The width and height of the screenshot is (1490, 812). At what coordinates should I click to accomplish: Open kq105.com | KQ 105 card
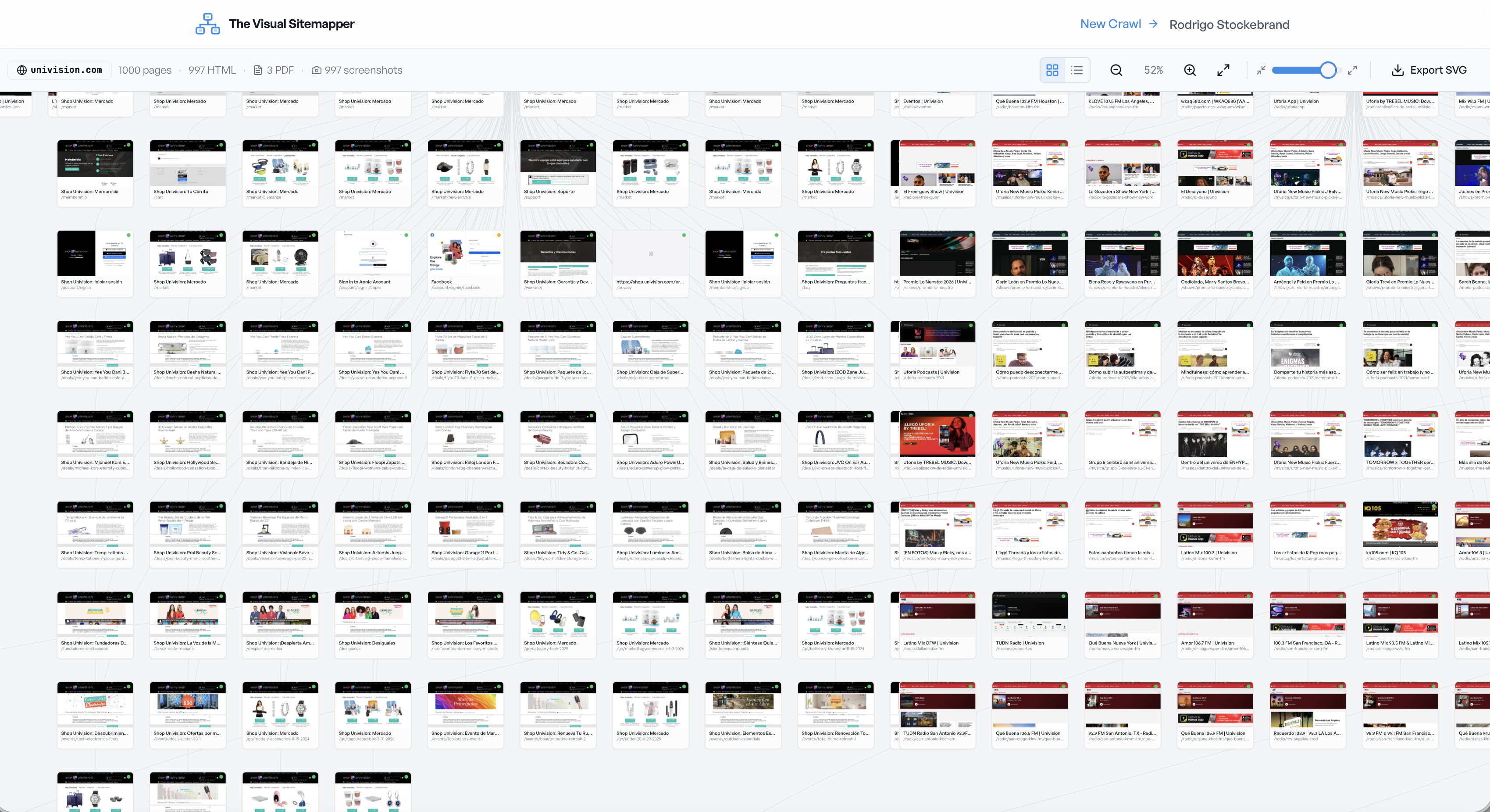[x=1401, y=534]
